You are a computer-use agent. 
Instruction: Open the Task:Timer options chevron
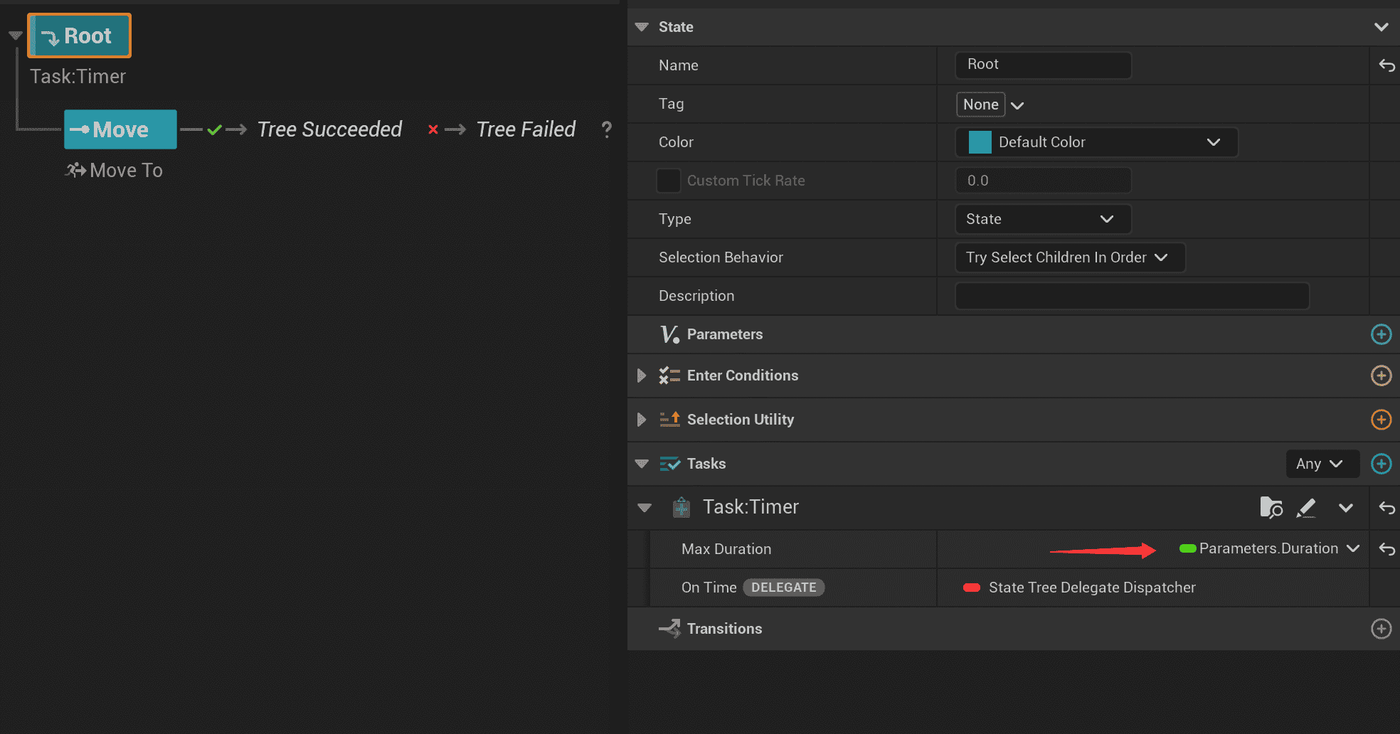(1346, 508)
